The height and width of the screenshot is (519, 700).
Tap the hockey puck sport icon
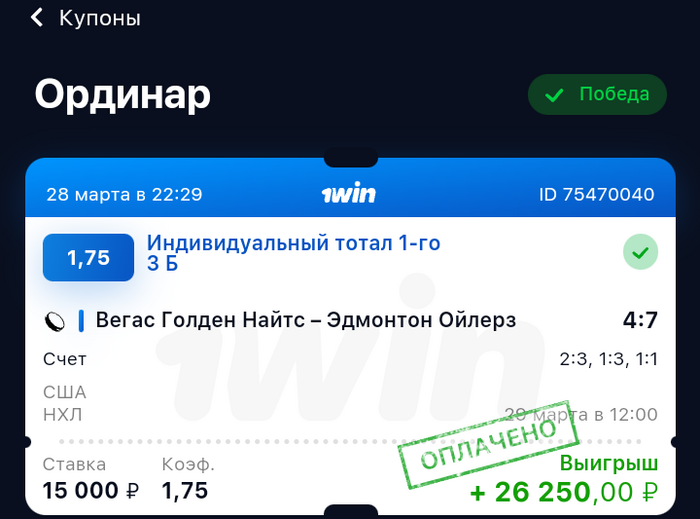(x=54, y=321)
